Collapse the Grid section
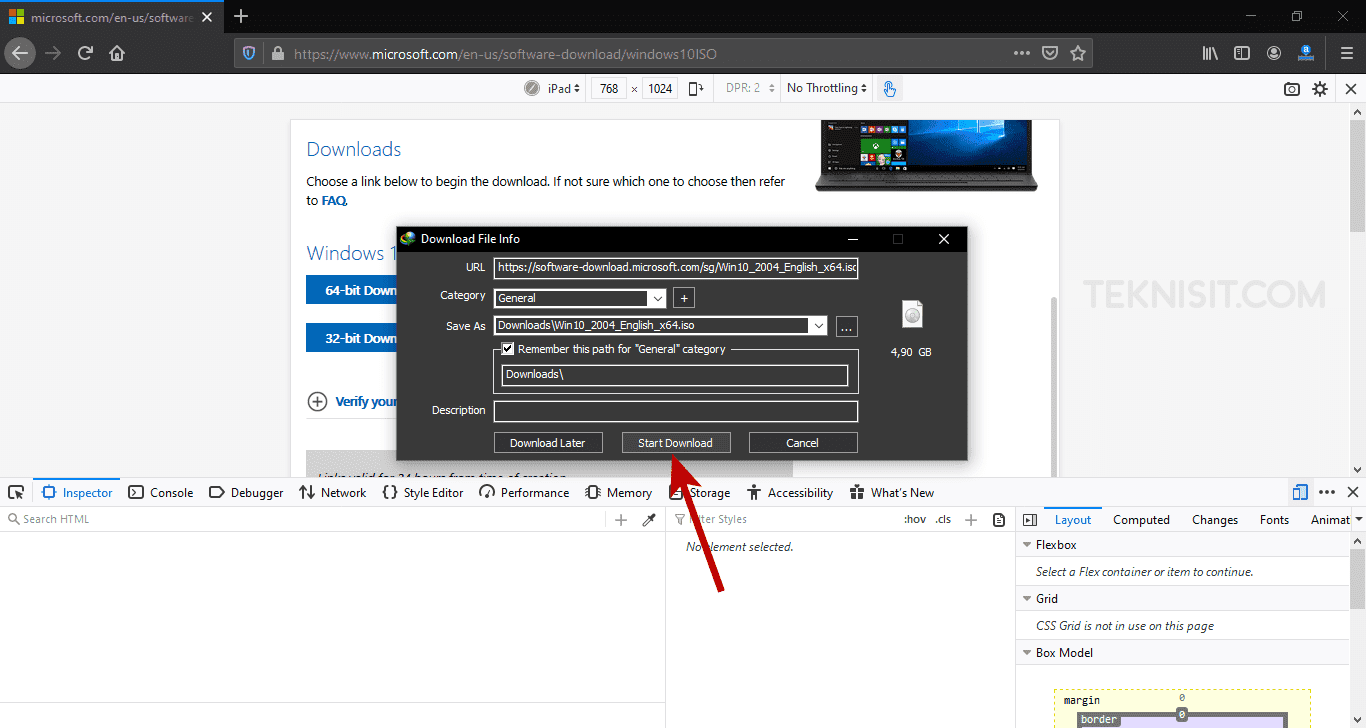 [x=1027, y=600]
